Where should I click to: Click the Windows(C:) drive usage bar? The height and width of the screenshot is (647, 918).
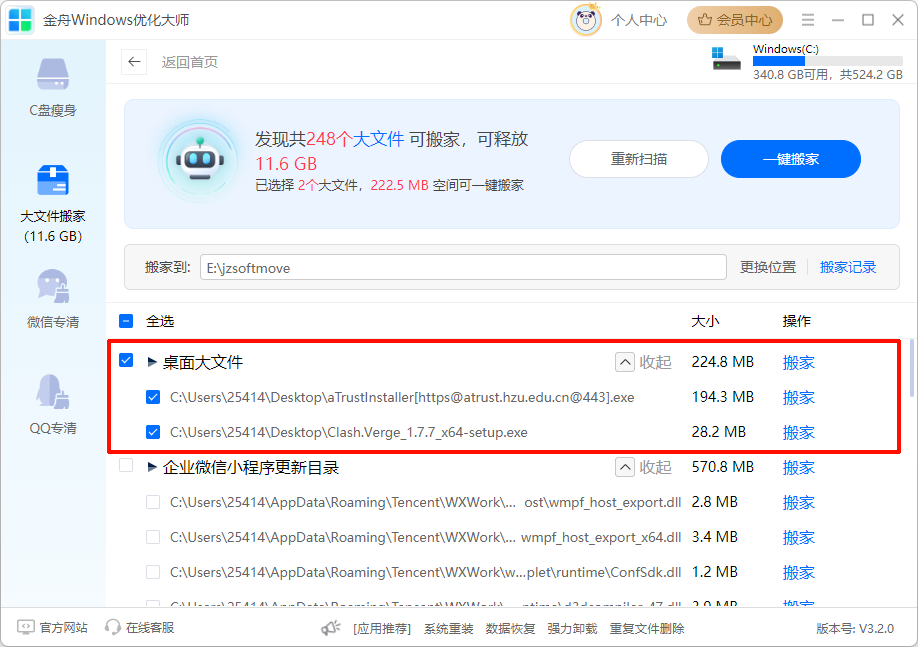[x=828, y=62]
